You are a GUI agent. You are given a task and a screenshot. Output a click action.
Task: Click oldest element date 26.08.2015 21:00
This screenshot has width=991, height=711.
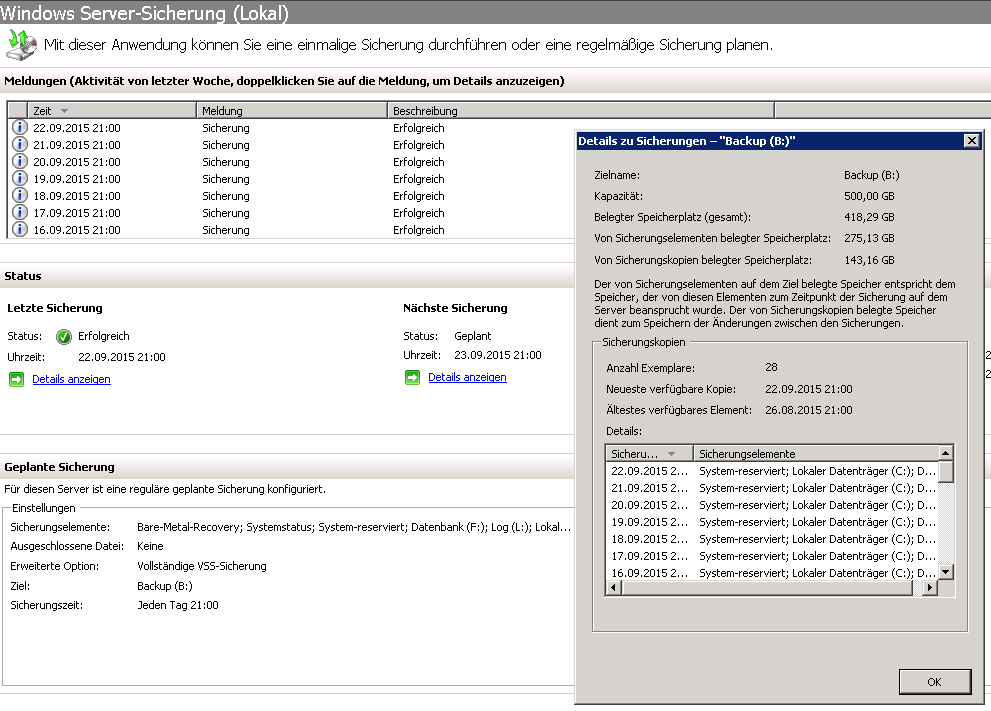tap(808, 410)
